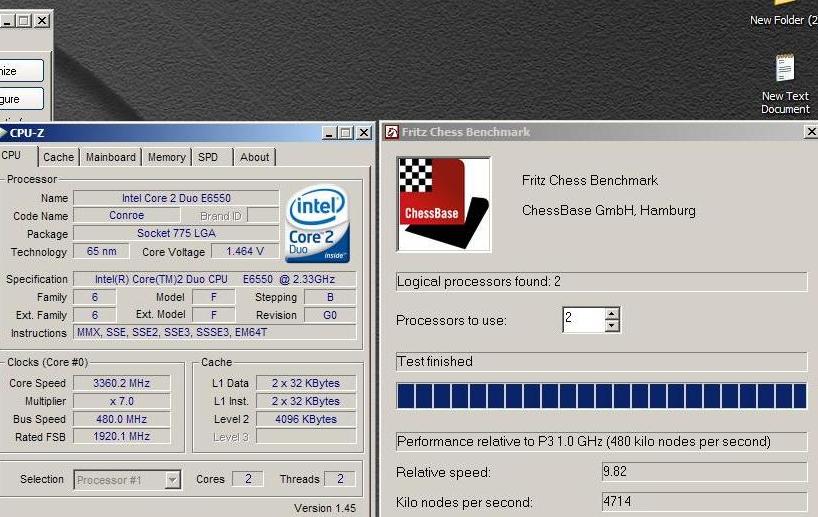Select the New Folder desktop icon
The image size is (818, 517).
coord(784,14)
